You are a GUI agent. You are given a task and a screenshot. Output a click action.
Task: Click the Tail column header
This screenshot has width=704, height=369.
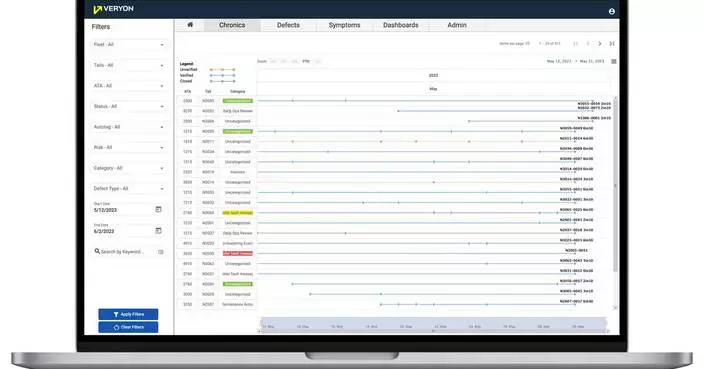[208, 92]
